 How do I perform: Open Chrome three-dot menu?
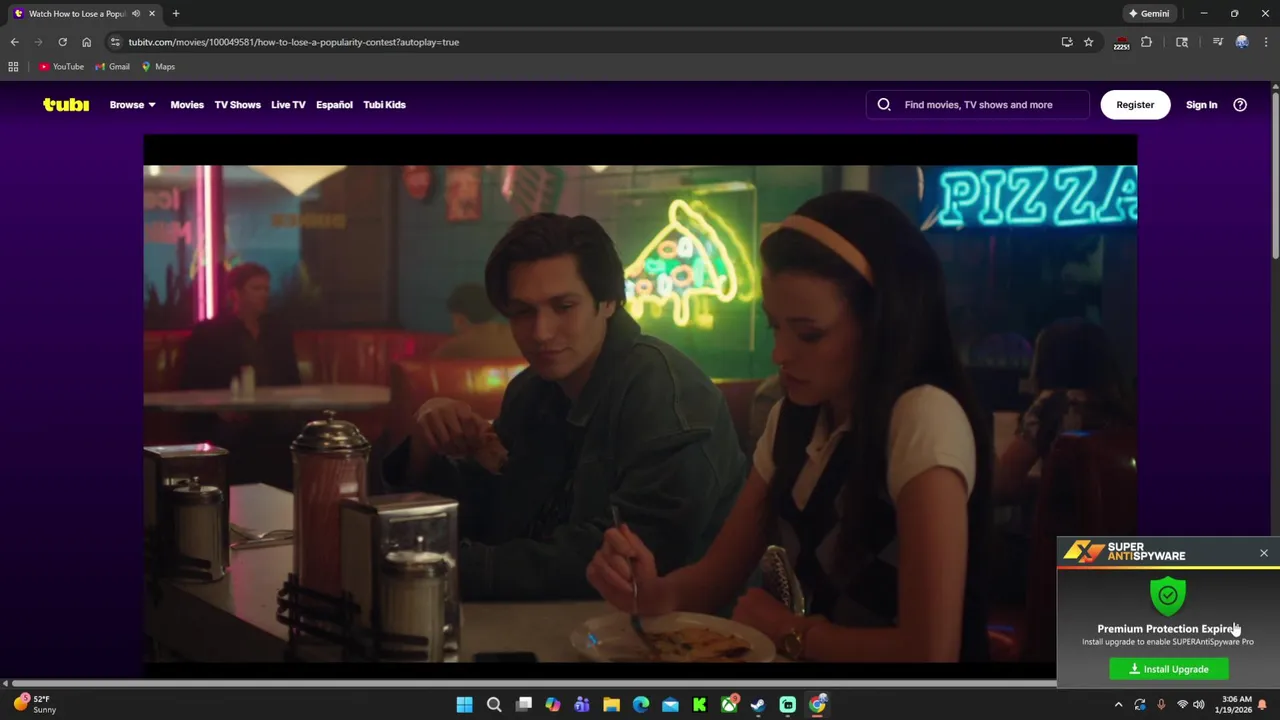[1266, 42]
